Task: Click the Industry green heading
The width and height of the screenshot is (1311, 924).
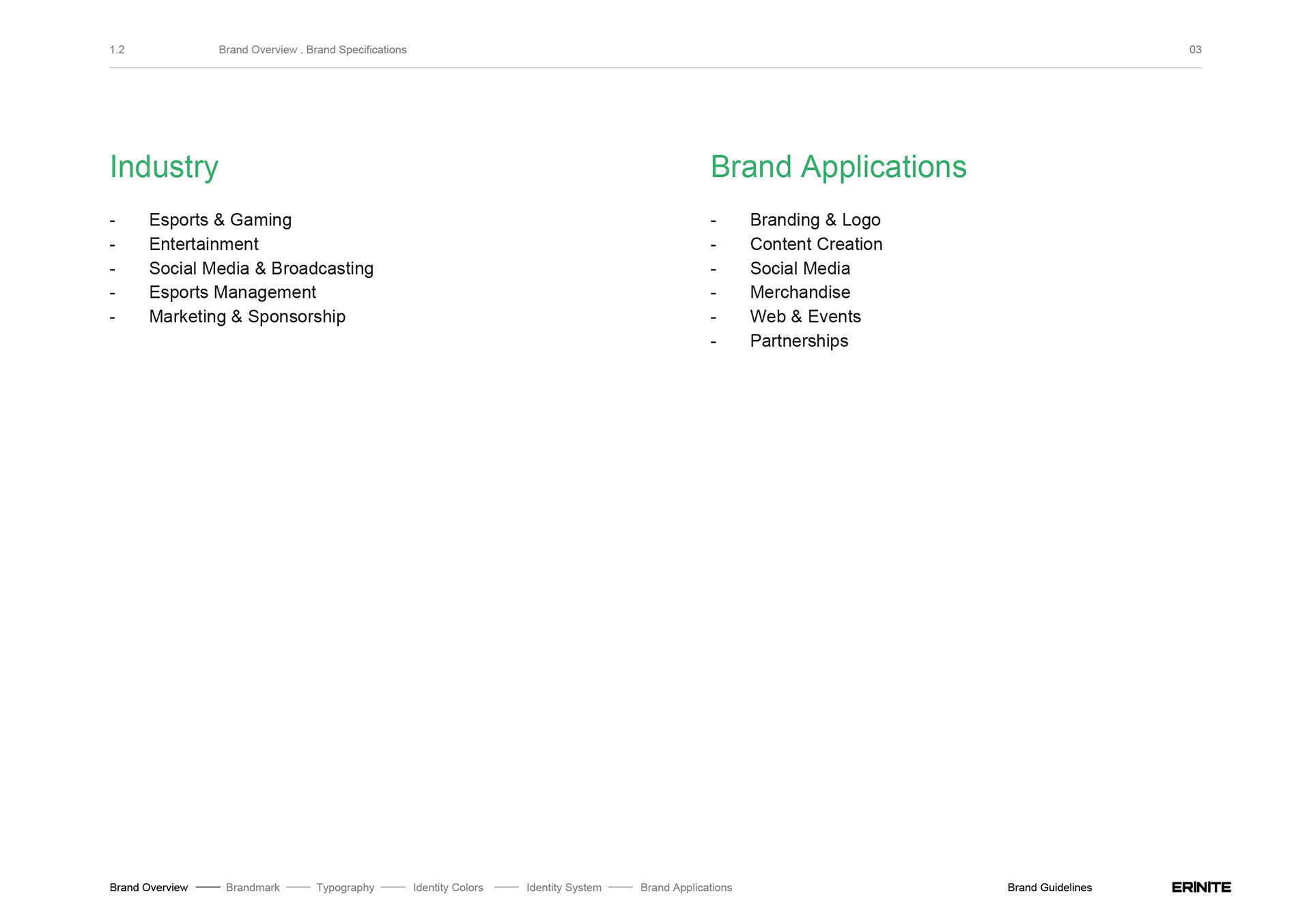Action: (x=164, y=167)
